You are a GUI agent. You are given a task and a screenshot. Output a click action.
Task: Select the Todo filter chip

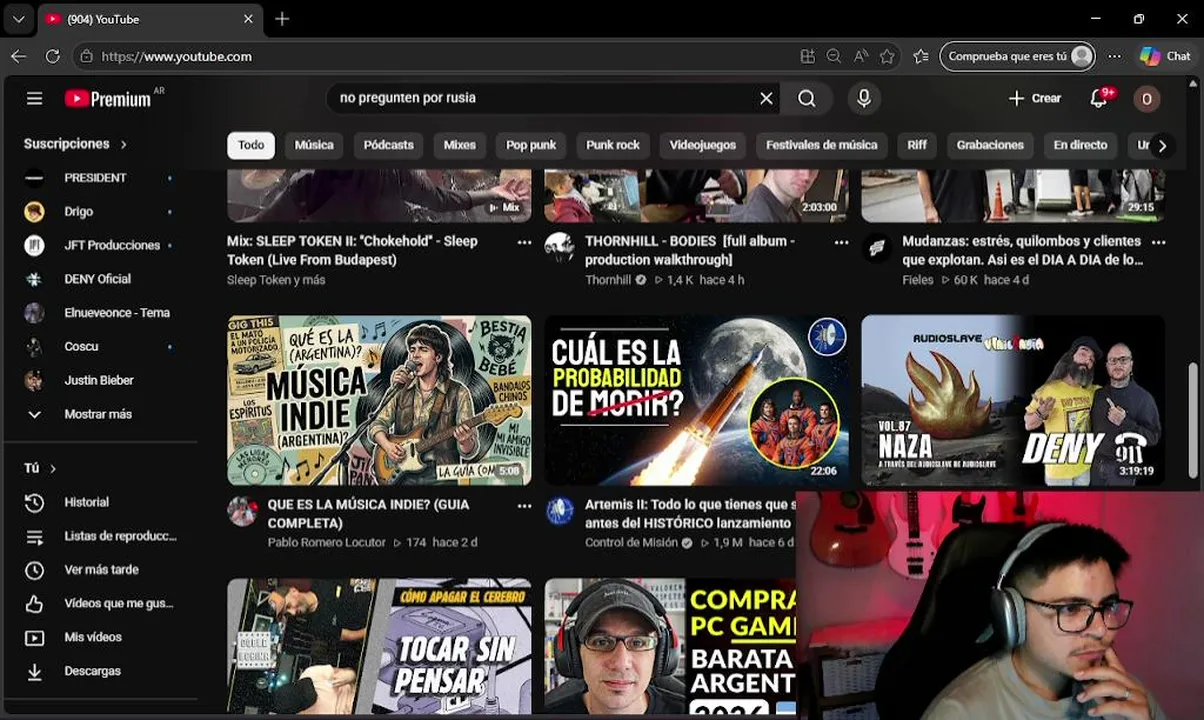tap(251, 145)
